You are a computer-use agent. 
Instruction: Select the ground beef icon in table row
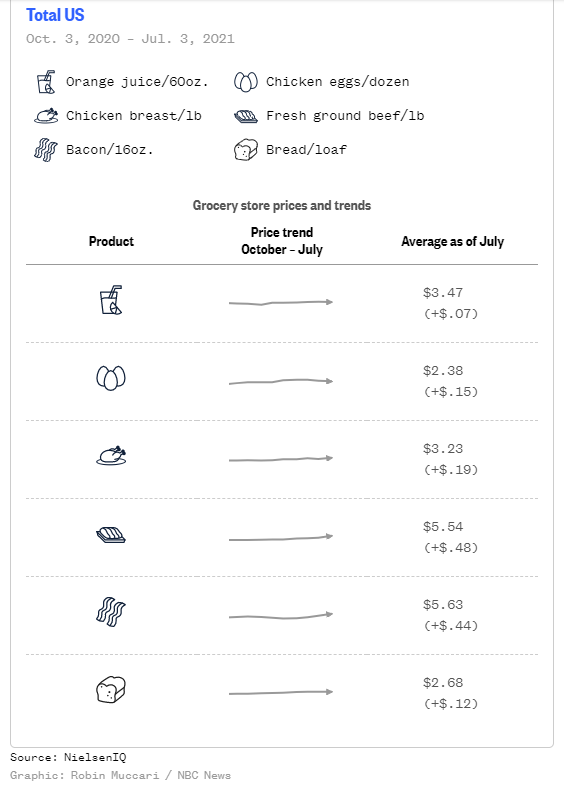coord(111,535)
